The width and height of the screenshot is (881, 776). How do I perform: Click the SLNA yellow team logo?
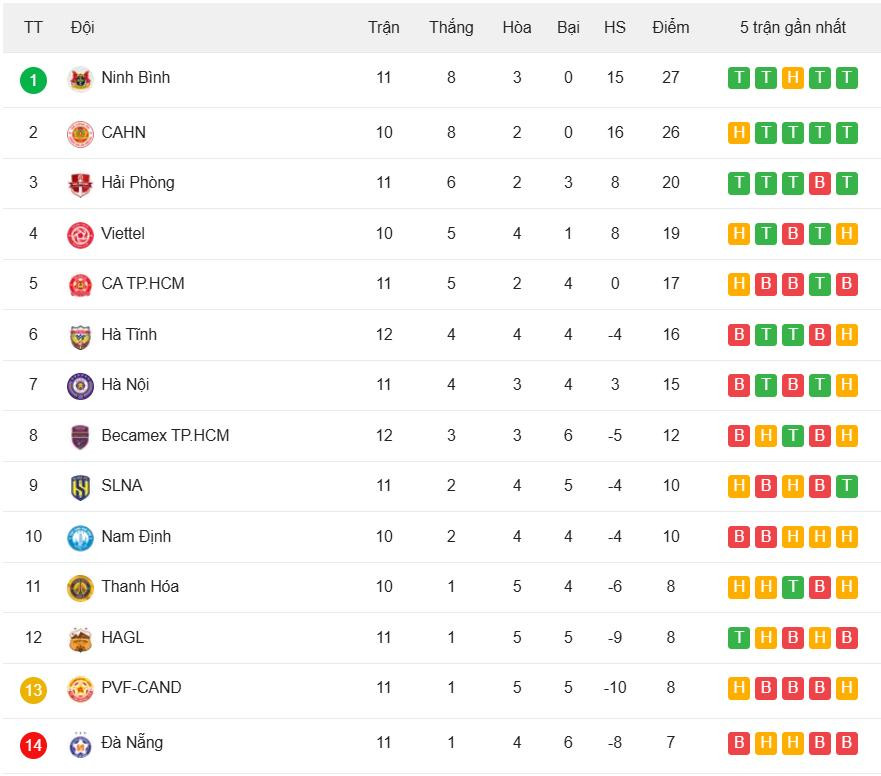(80, 487)
